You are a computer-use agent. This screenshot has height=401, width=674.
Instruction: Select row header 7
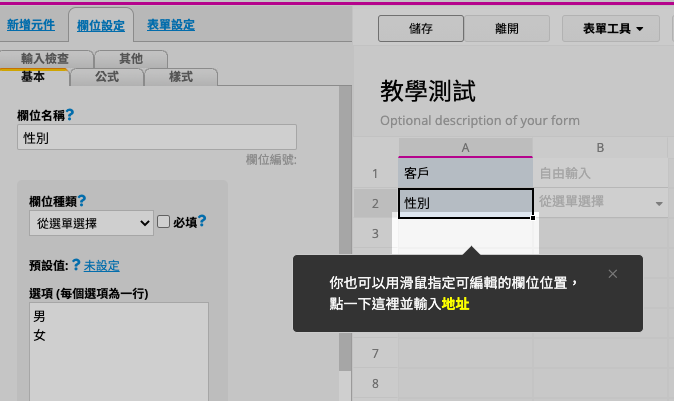coord(375,353)
